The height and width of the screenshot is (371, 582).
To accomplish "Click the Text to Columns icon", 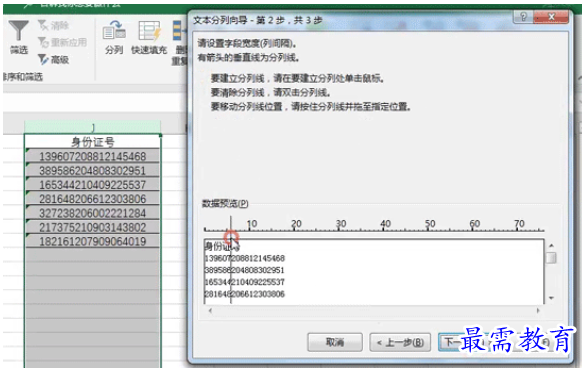I will pyautogui.click(x=114, y=30).
